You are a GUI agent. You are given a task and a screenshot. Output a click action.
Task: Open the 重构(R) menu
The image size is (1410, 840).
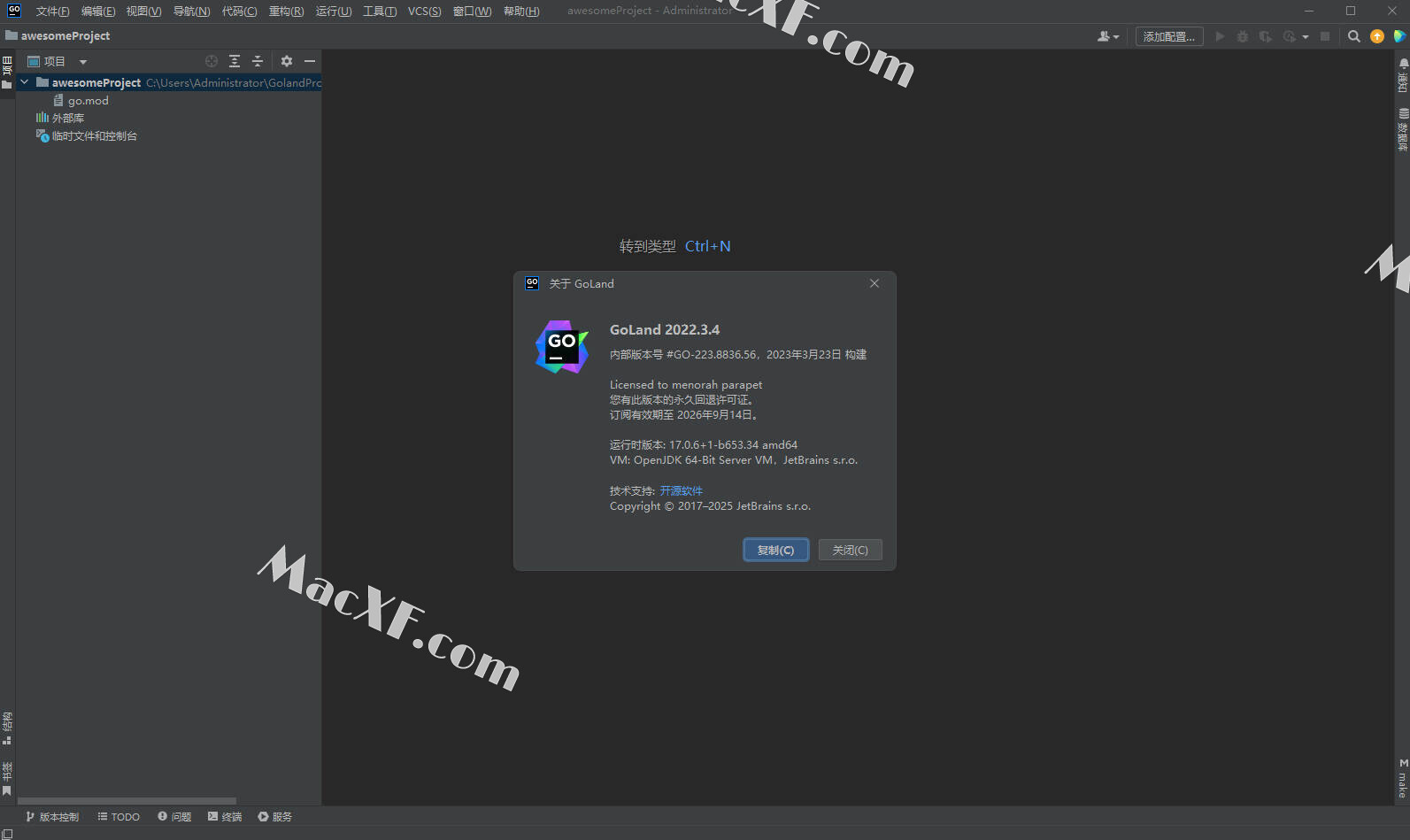(286, 12)
